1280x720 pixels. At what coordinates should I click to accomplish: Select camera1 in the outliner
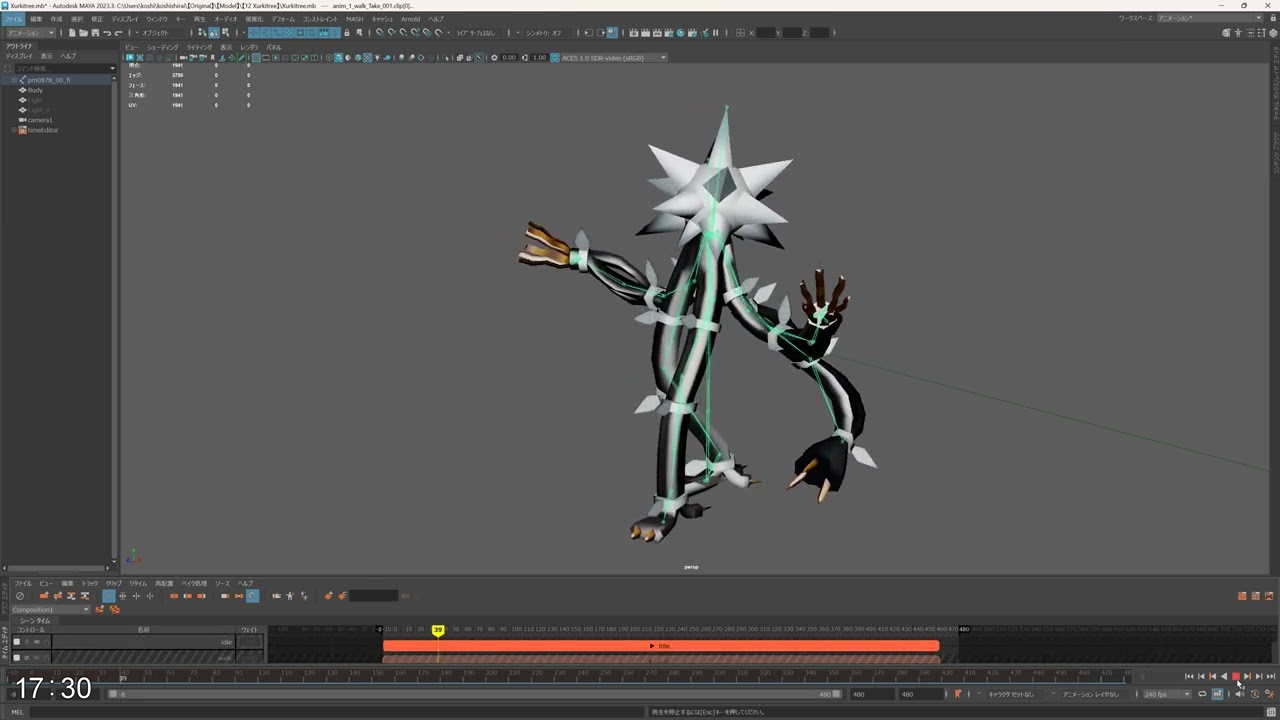[40, 120]
